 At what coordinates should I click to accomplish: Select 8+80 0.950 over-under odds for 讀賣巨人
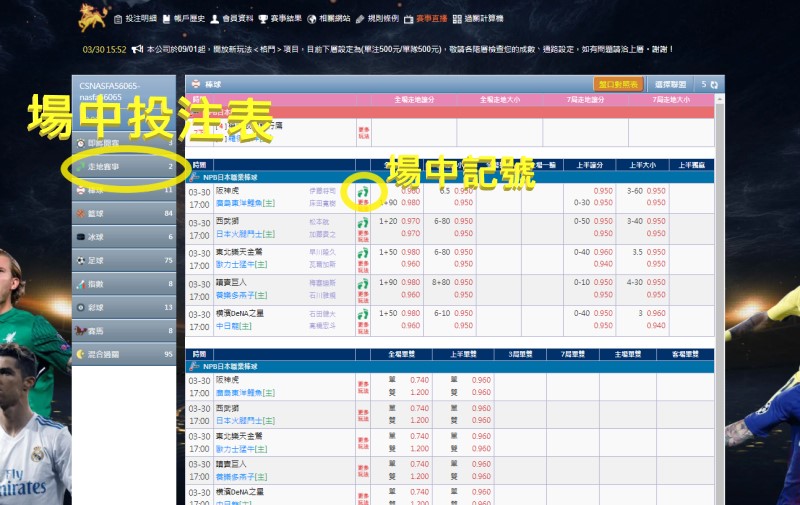click(x=452, y=282)
